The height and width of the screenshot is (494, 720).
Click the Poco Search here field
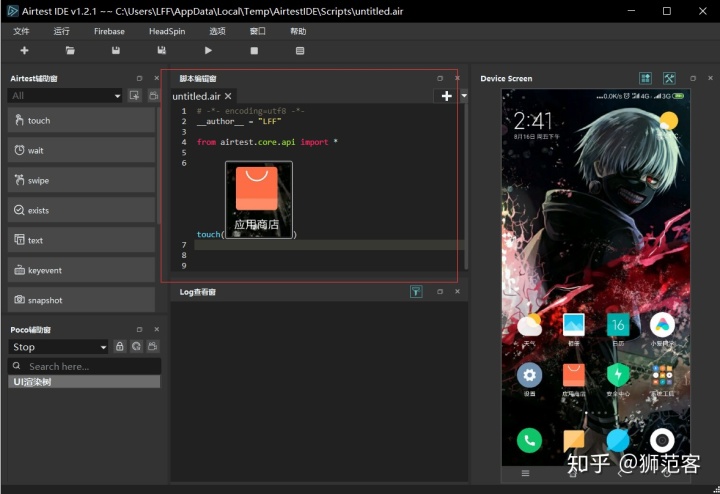tap(84, 366)
